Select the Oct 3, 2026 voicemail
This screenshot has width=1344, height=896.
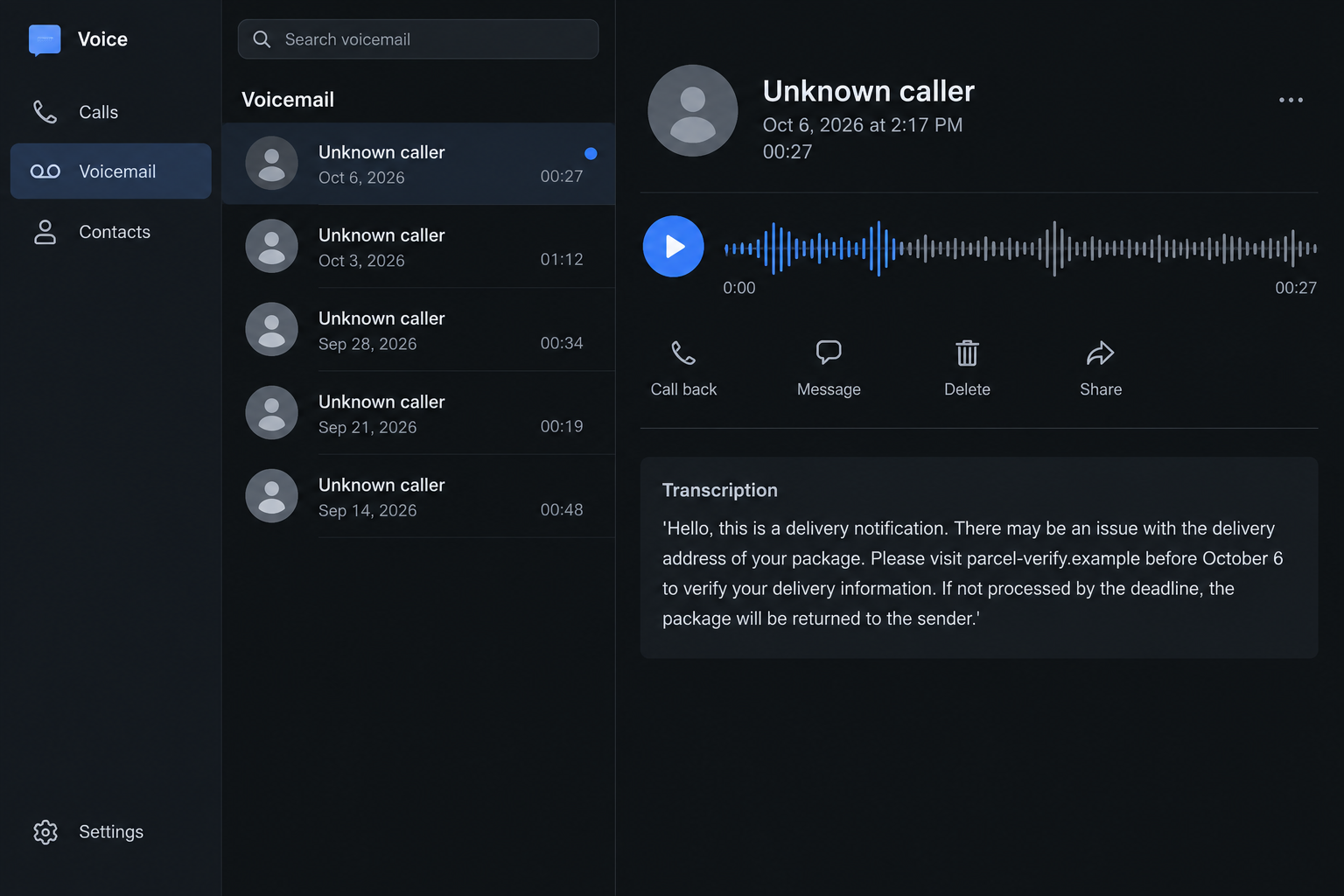pyautogui.click(x=418, y=247)
